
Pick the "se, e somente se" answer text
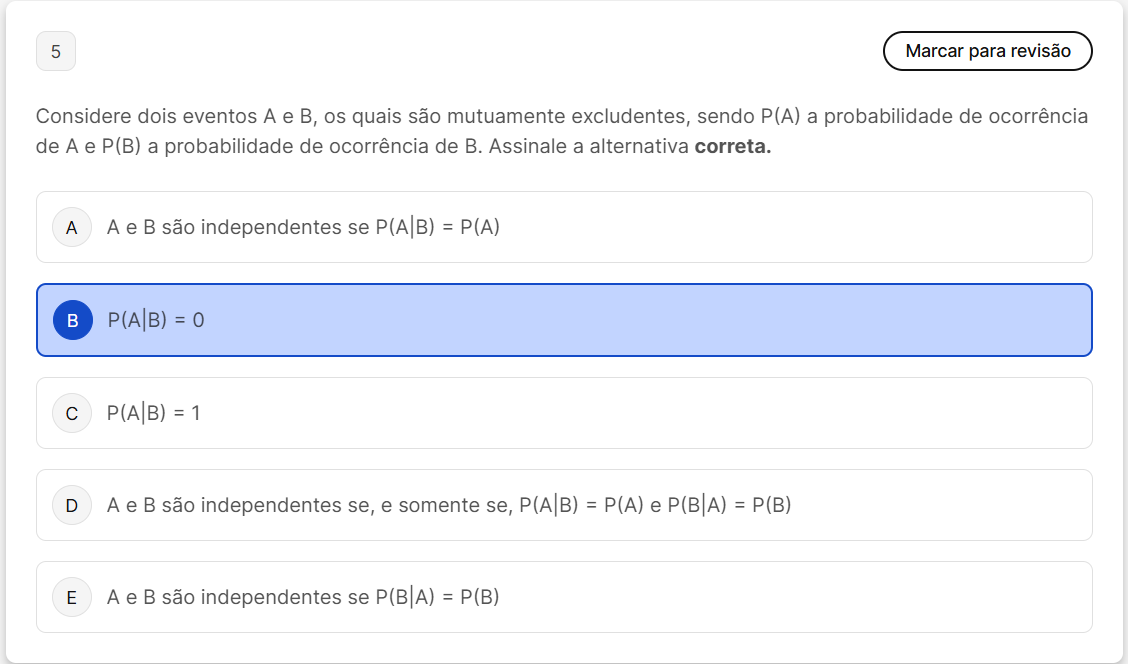(x=440, y=505)
